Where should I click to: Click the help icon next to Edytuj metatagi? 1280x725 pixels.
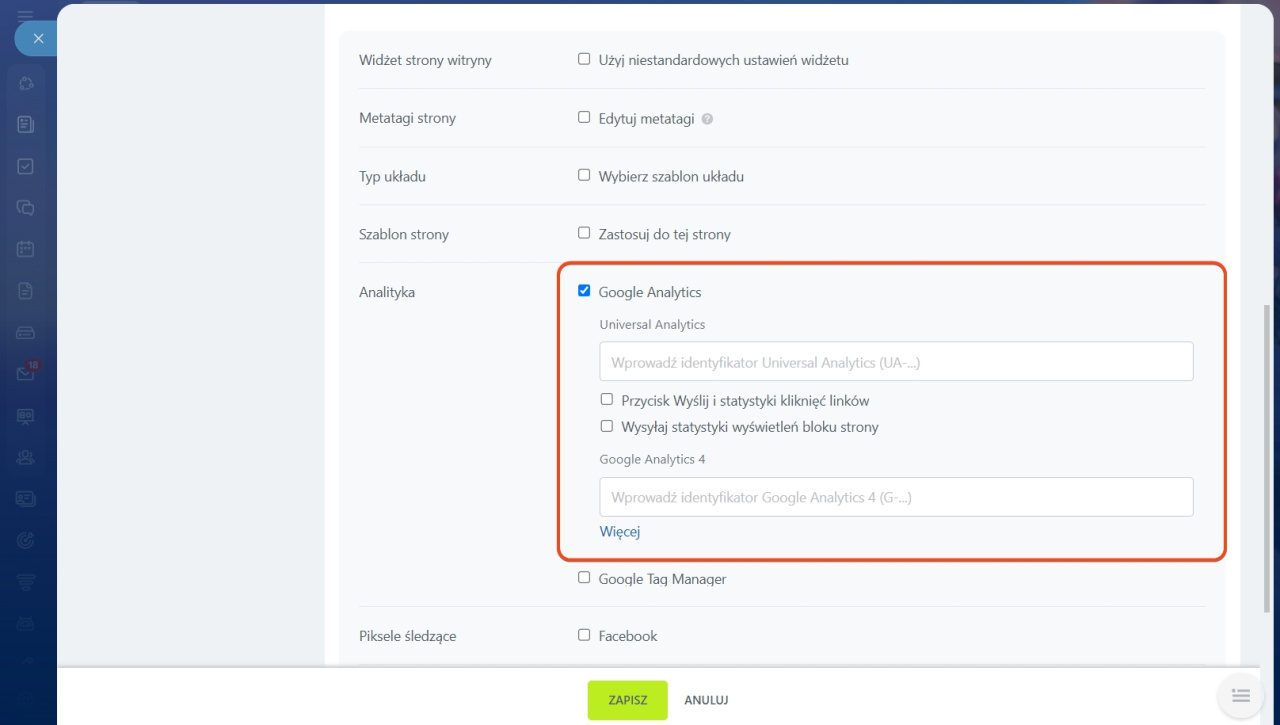(707, 119)
